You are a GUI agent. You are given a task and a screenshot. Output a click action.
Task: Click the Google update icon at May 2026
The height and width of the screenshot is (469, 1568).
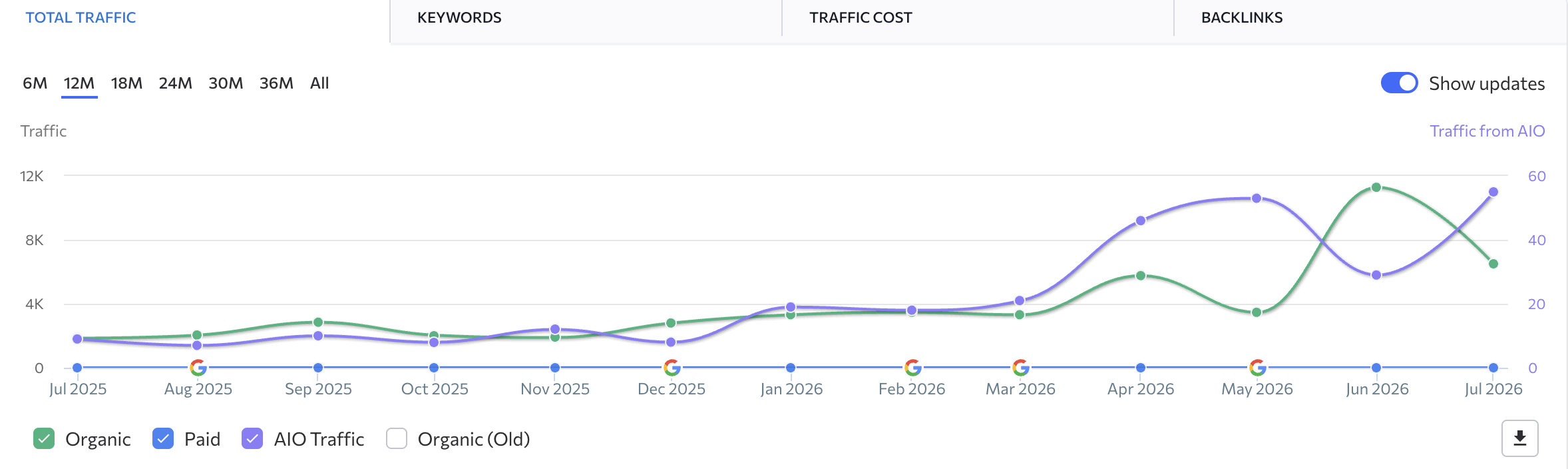click(1257, 368)
